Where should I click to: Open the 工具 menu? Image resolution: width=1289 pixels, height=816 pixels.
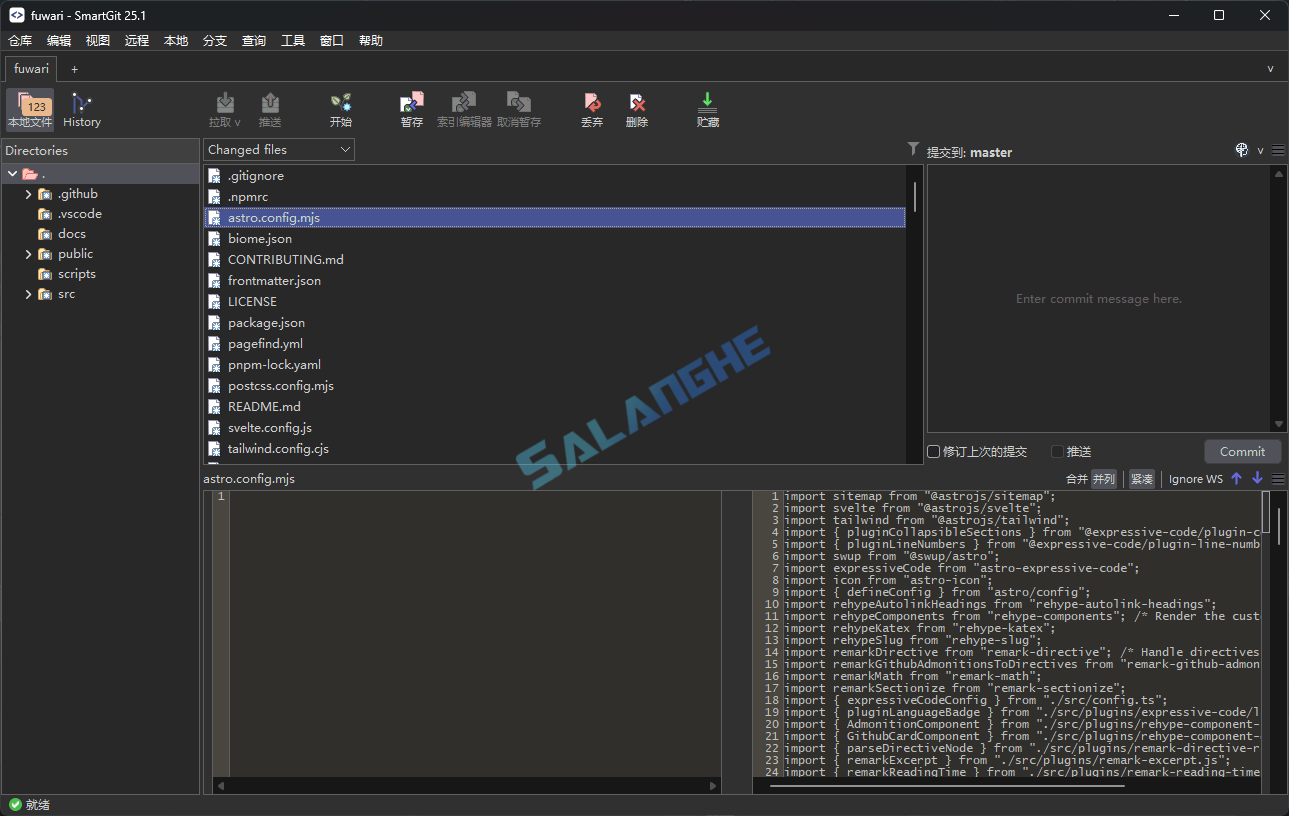coord(293,41)
